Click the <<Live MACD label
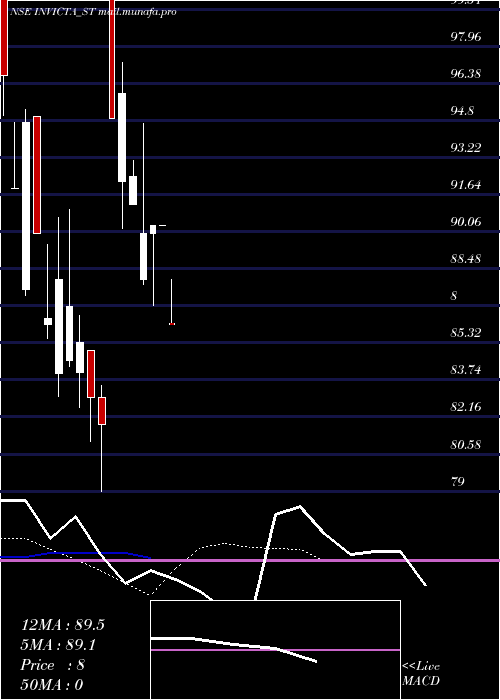 (421, 674)
